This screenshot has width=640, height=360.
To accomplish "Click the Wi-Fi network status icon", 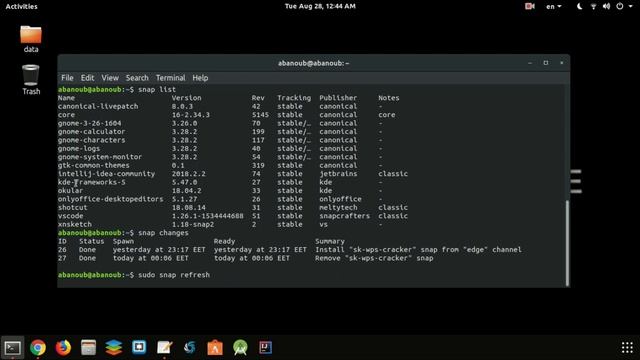I will coord(593,6).
